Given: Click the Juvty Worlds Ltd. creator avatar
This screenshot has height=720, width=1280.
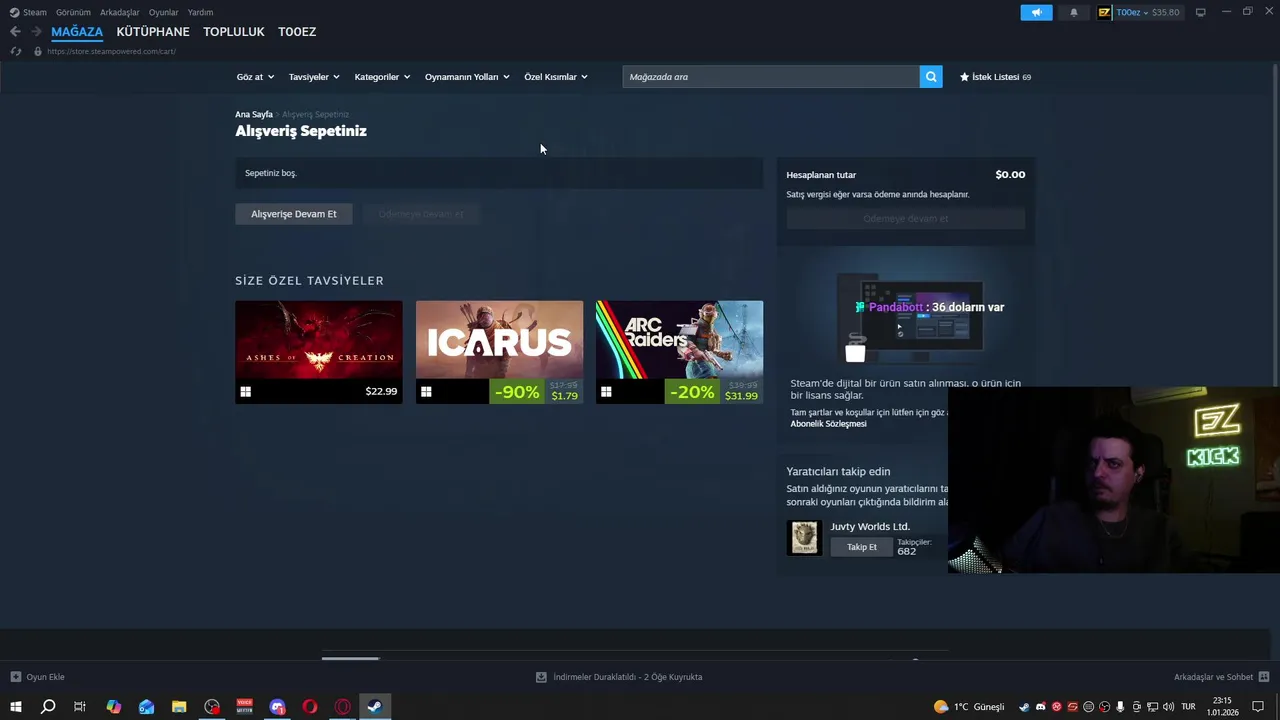Looking at the screenshot, I should [804, 538].
